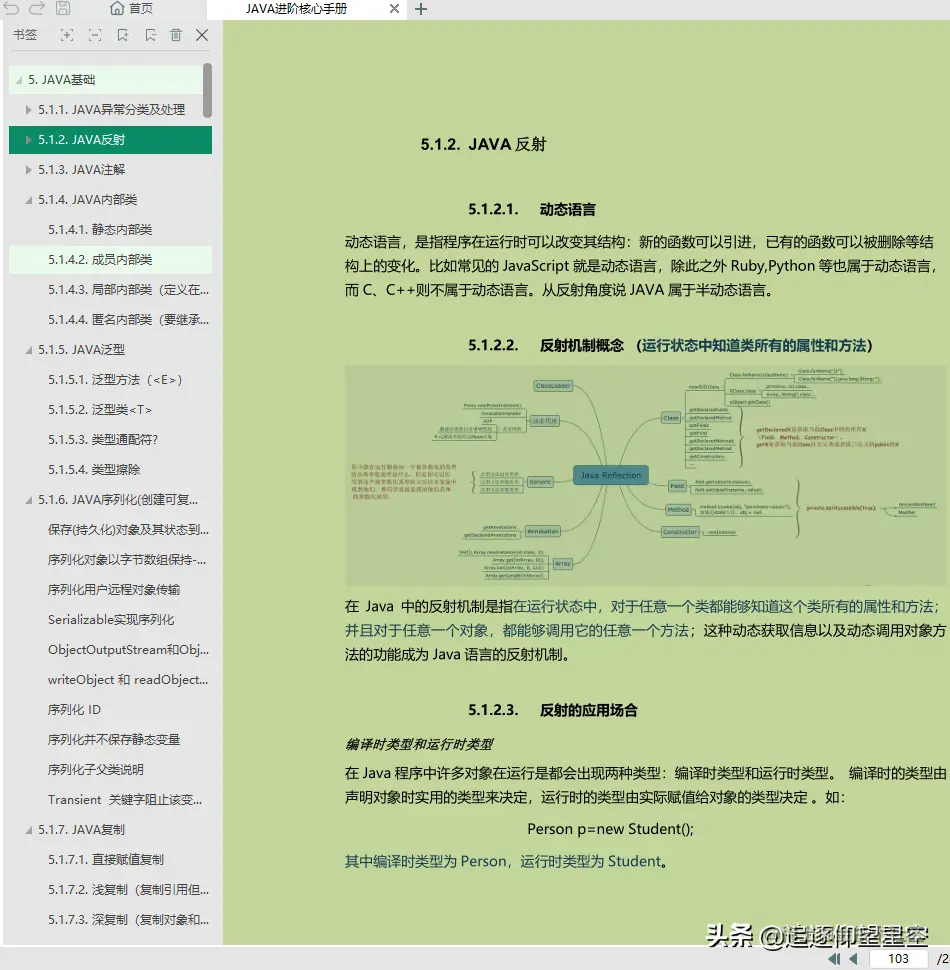Open bookmark 5.1.5.1. 泛型方法（<E>）
Screen dimensions: 950x970
click(x=115, y=380)
